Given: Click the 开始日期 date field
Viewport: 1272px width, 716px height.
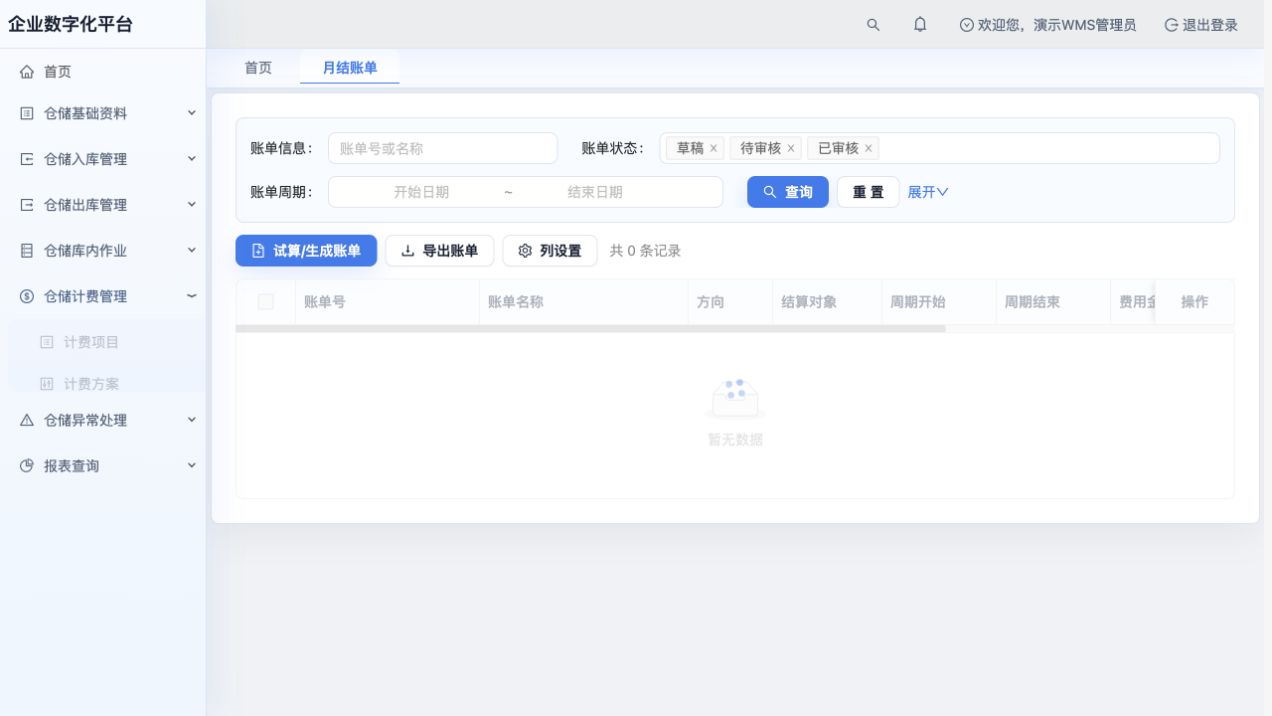Looking at the screenshot, I should pos(421,192).
